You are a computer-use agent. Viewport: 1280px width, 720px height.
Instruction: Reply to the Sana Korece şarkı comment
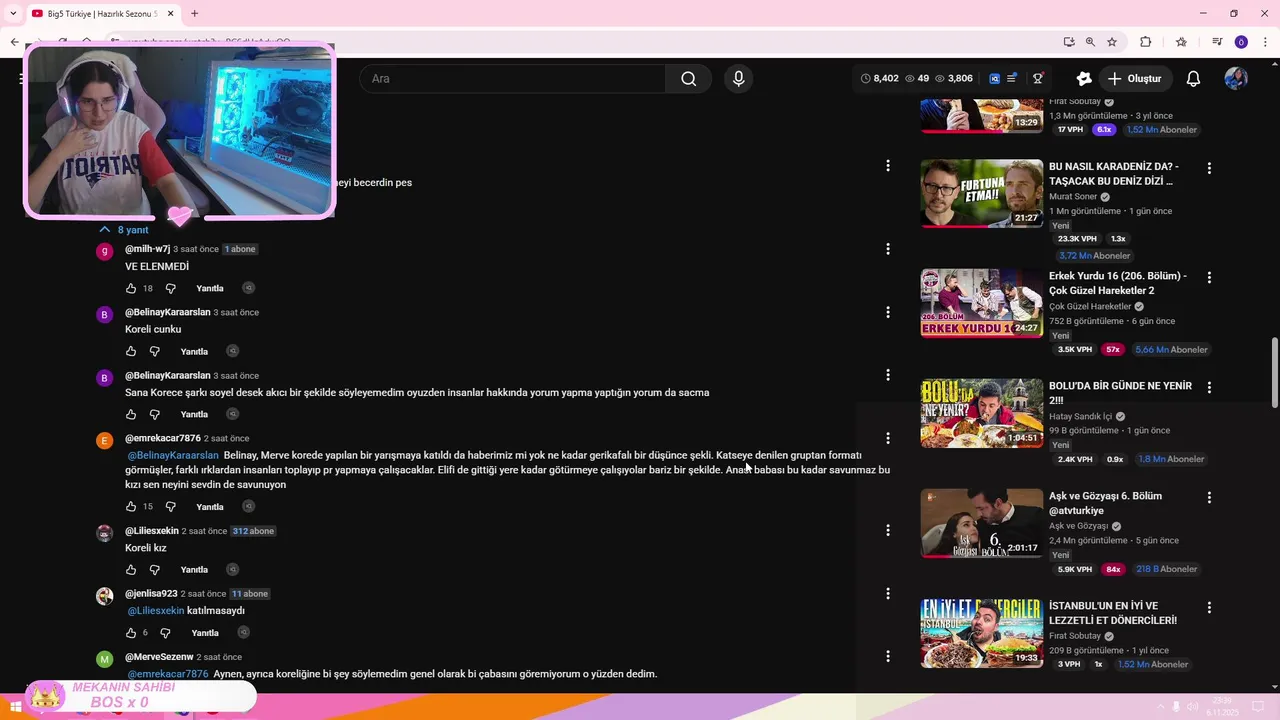point(194,414)
